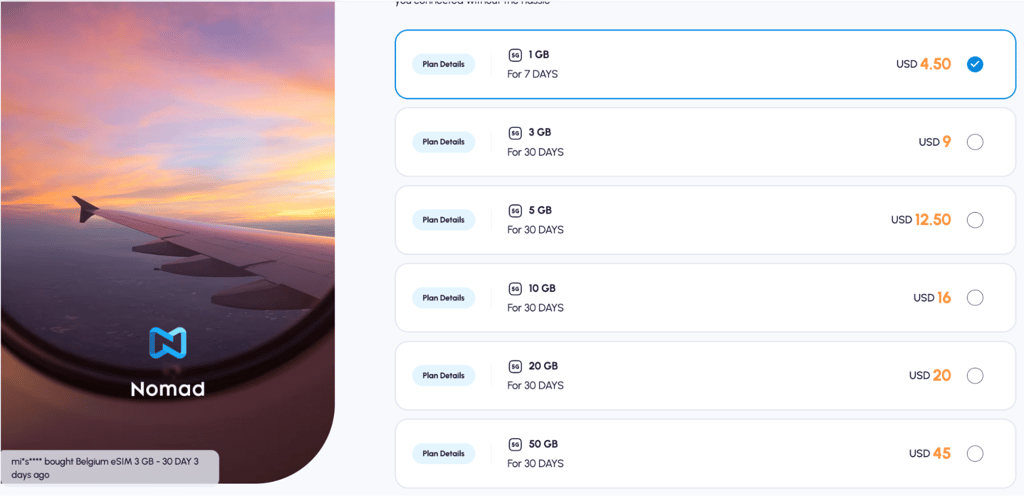This screenshot has height=496, width=1024.
Task: View Plan Details for the 50 GB plan
Action: point(443,454)
